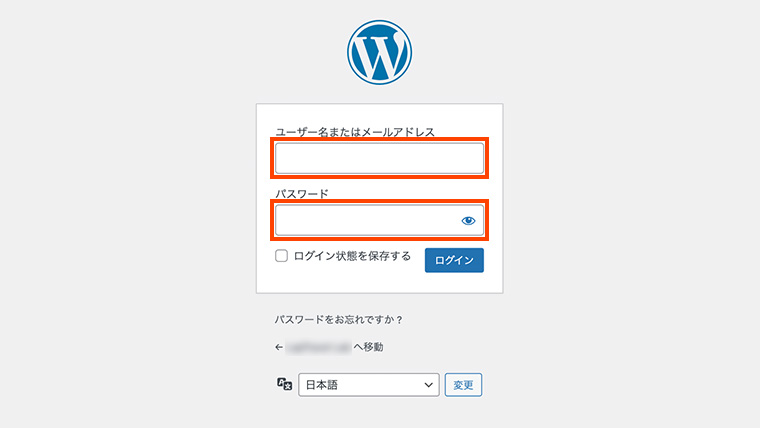Enable the ログイン状態を保存する checkbox

282,256
